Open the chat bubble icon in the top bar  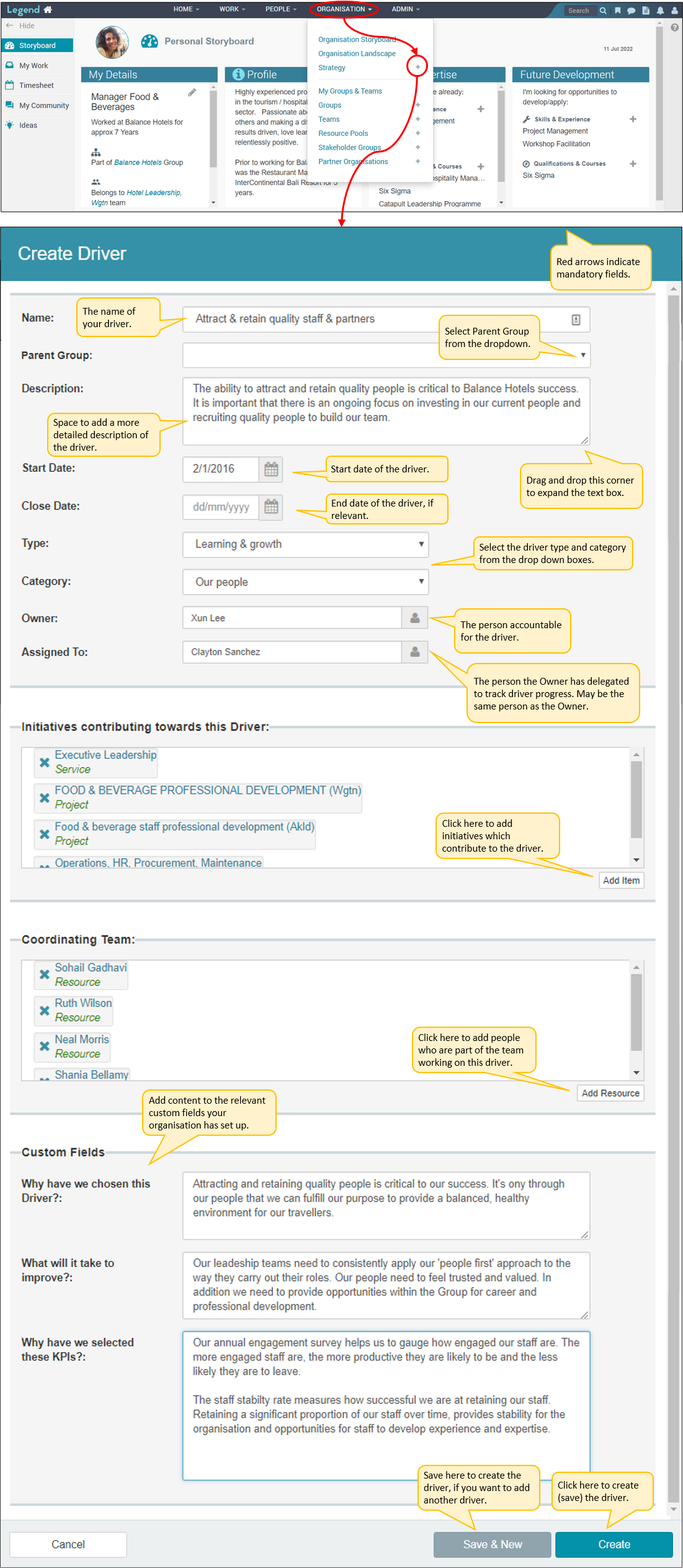pos(632,11)
